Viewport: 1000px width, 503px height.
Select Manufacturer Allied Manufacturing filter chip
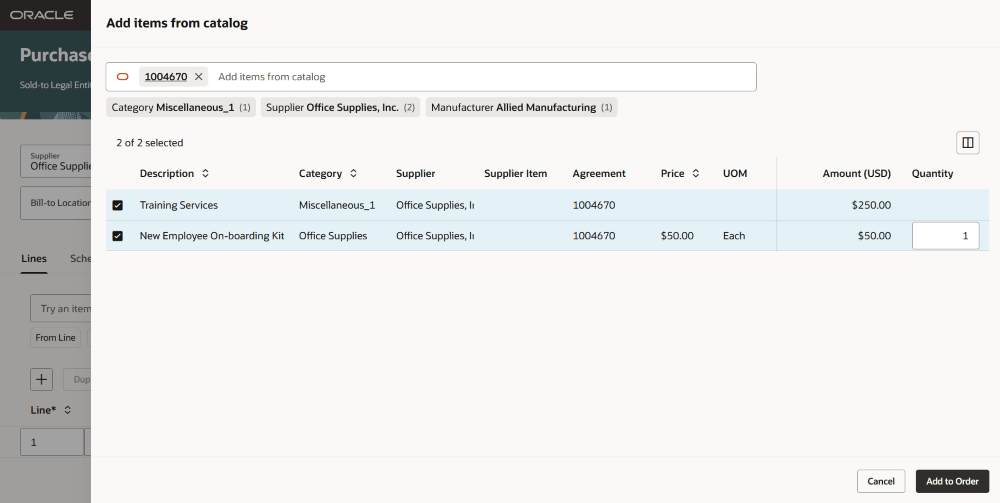coord(522,108)
